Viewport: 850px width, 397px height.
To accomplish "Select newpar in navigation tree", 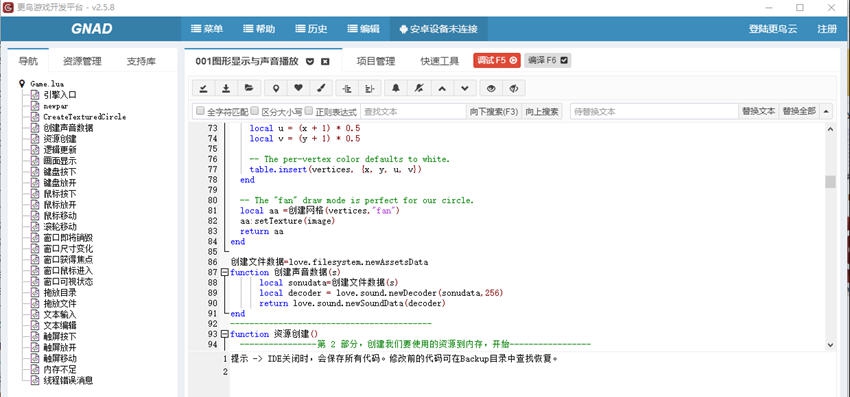I will pos(56,106).
